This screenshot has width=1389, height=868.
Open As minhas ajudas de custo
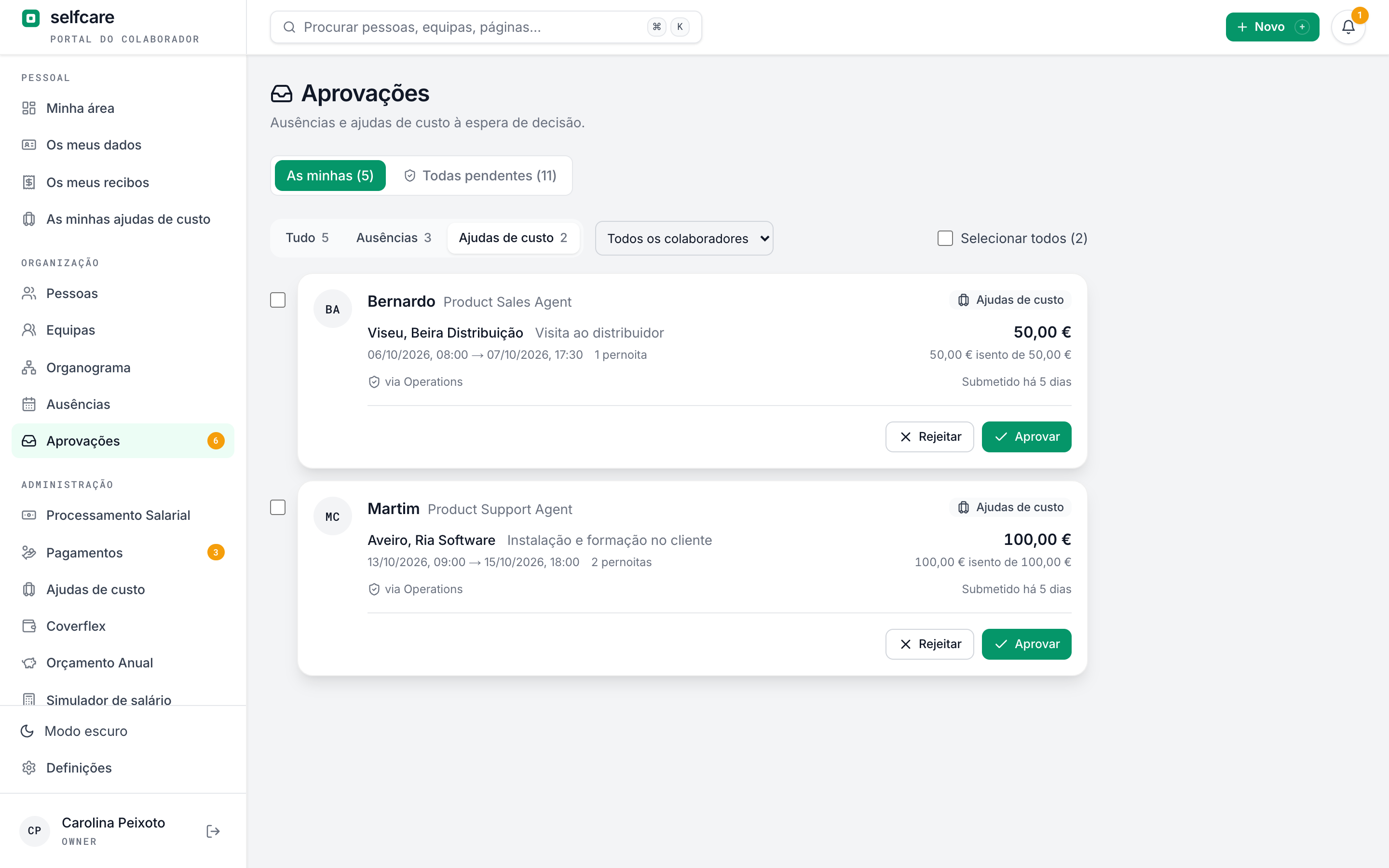pyautogui.click(x=123, y=219)
